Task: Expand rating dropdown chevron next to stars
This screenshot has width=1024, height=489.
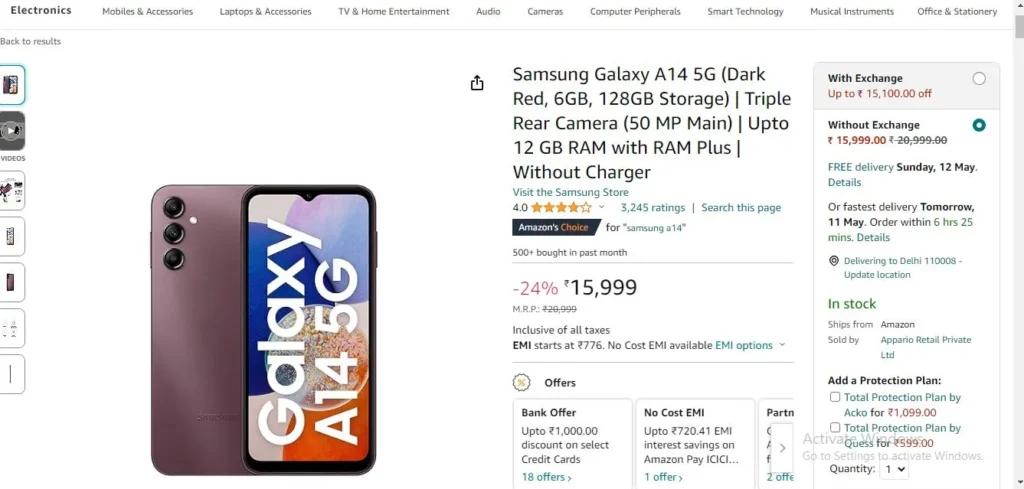Action: (601, 208)
